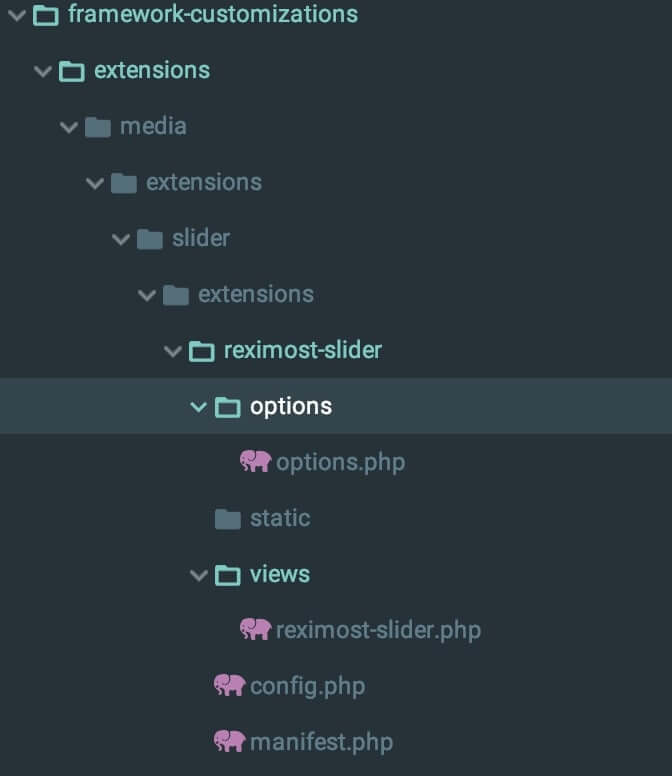This screenshot has height=776, width=672.
Task: Click the PHP elephant icon beside manifest.php
Action: pyautogui.click(x=230, y=741)
